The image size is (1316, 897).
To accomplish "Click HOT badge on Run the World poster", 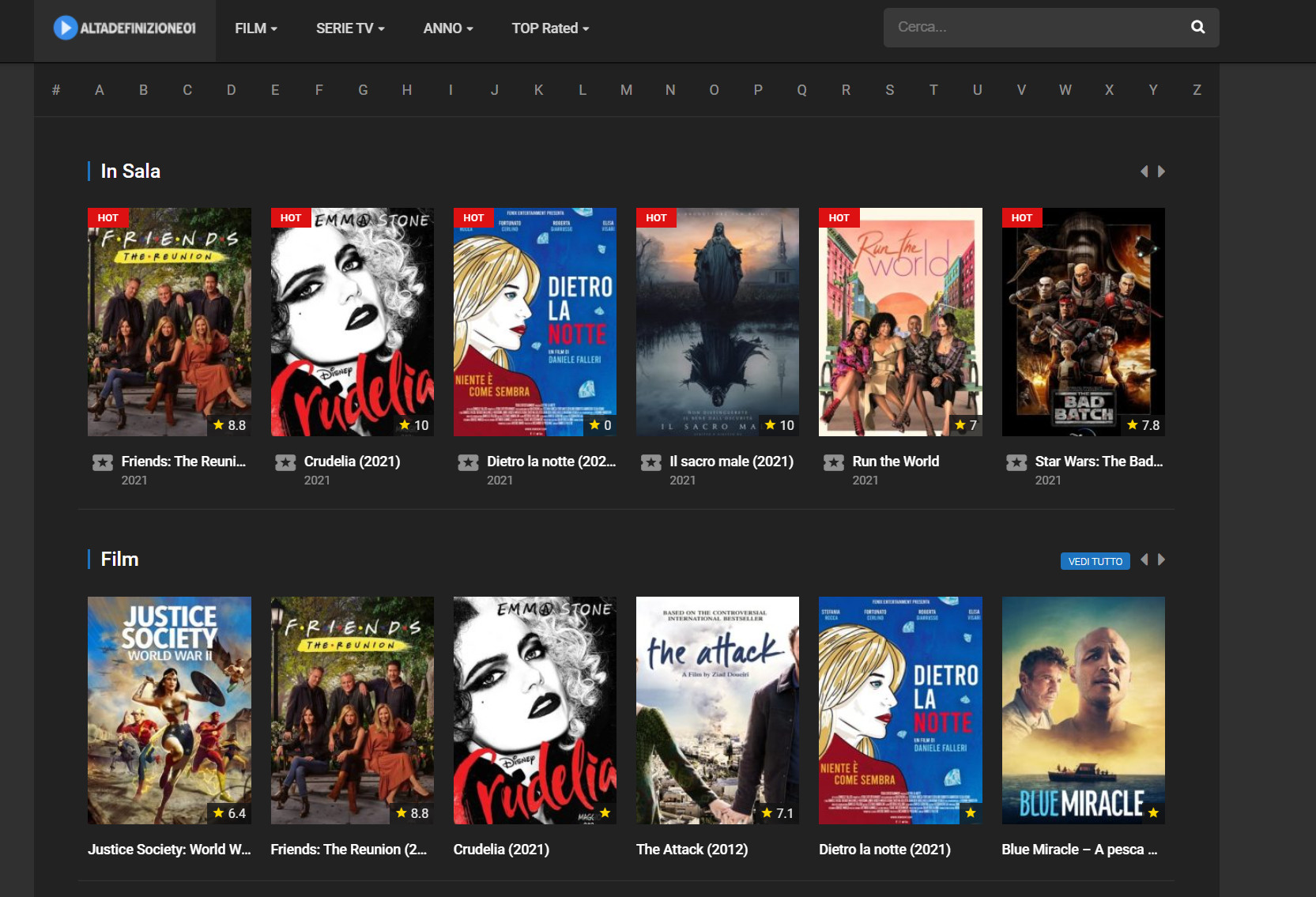I will coord(839,217).
